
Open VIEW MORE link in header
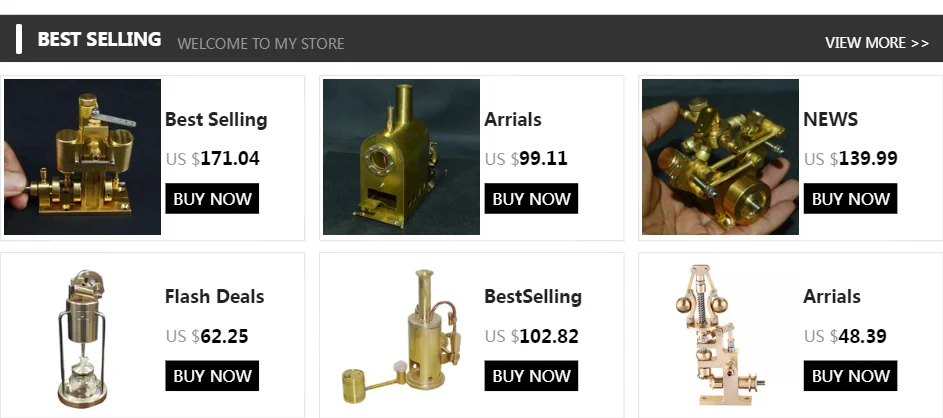[877, 43]
